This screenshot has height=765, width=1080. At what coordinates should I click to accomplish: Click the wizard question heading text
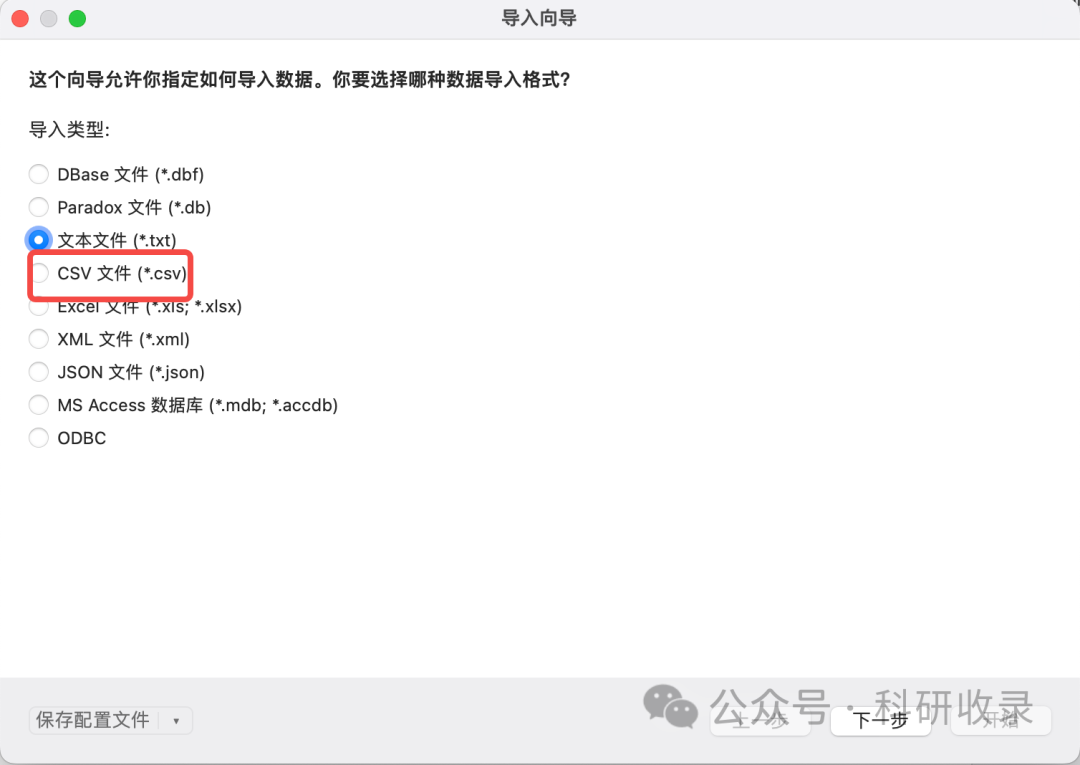tap(300, 80)
